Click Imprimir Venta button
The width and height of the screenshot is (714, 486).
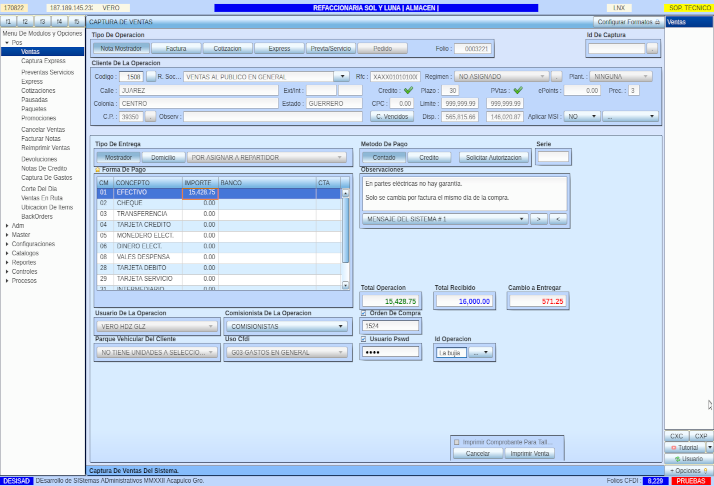pos(530,454)
